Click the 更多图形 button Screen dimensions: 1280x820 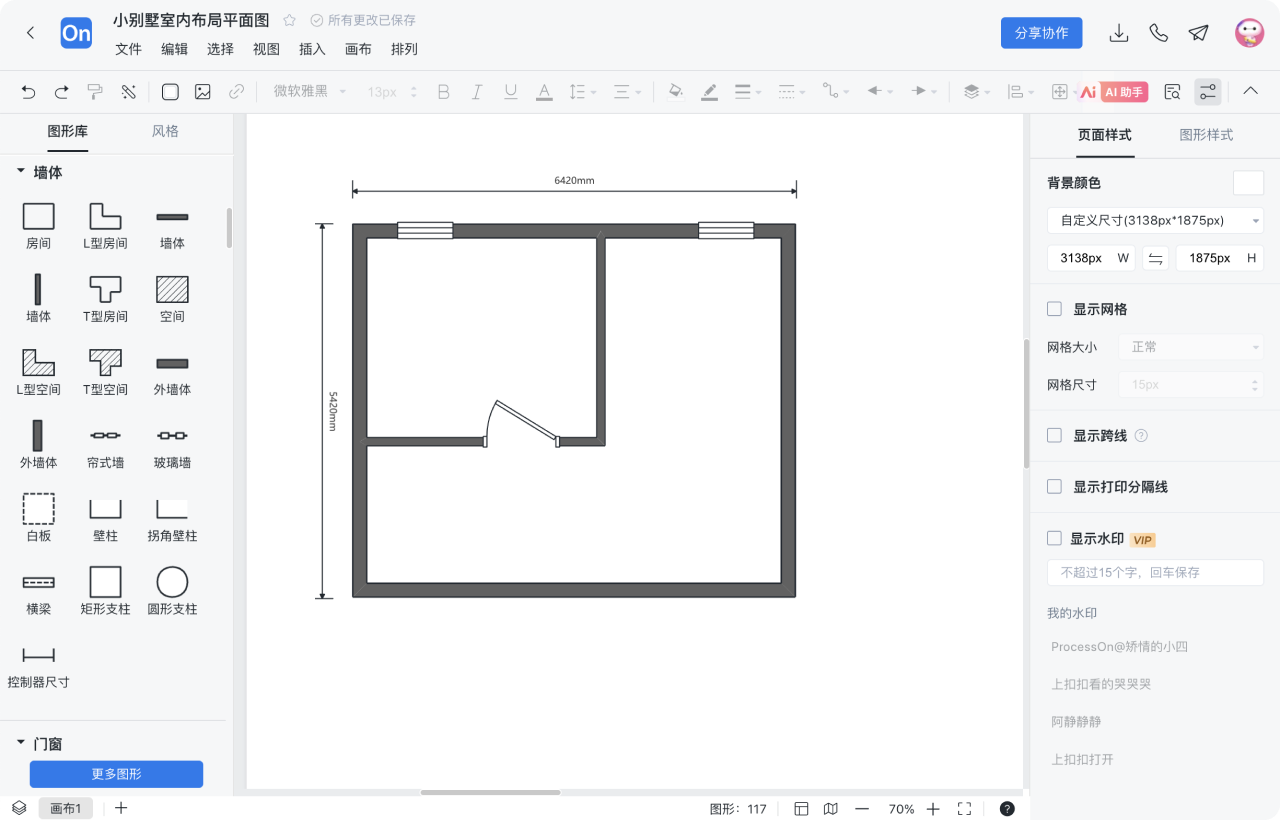coord(116,774)
